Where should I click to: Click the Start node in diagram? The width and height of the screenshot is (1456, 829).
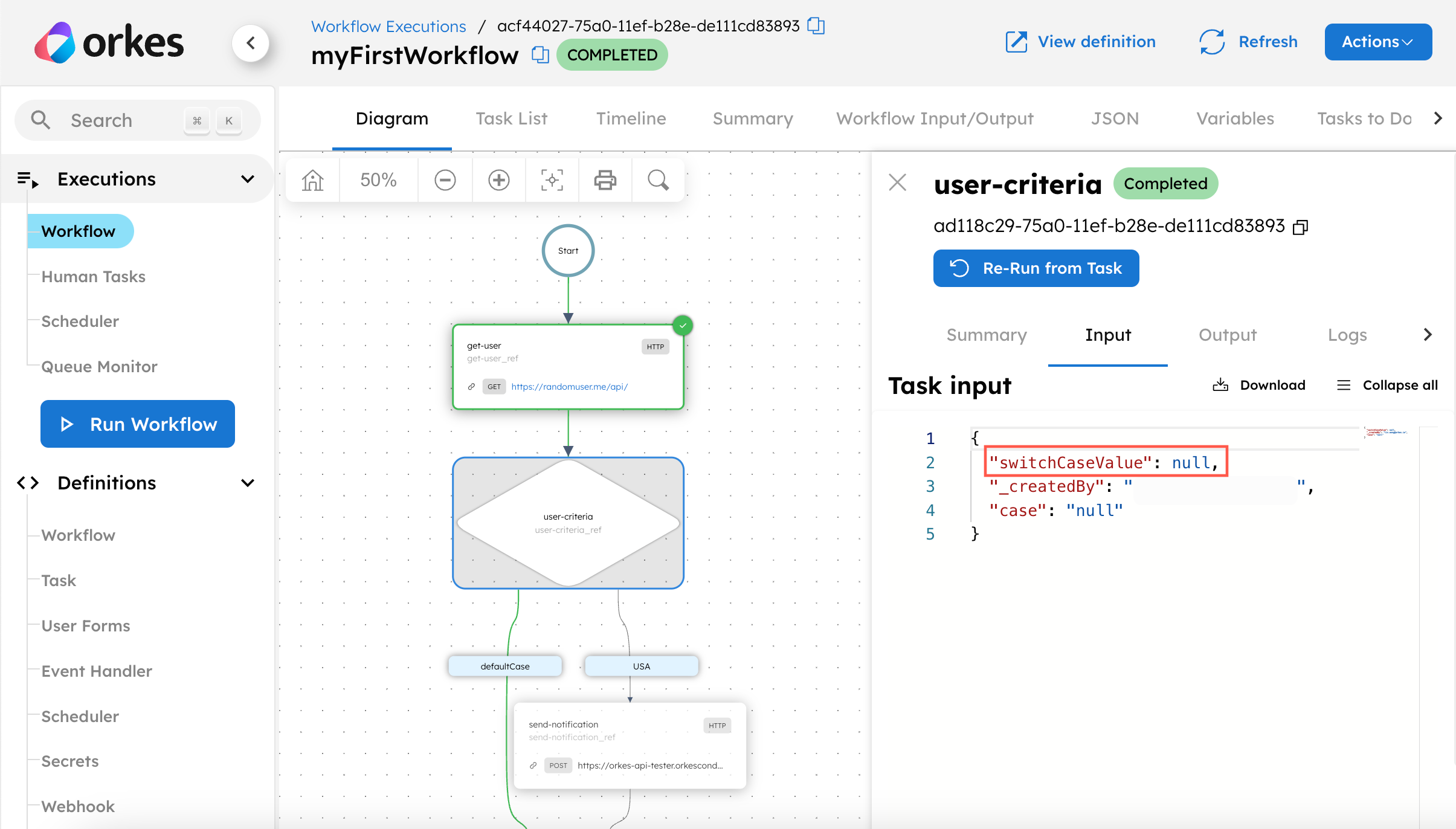pyautogui.click(x=568, y=251)
